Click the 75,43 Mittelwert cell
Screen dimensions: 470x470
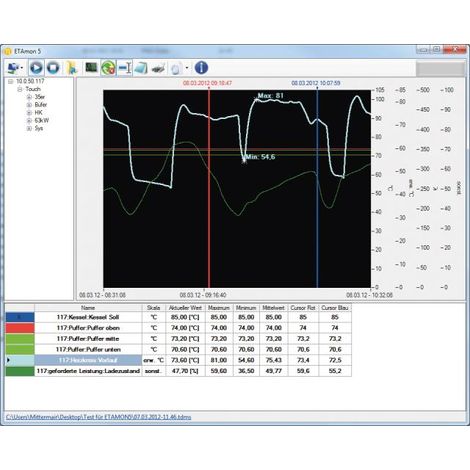pos(274,360)
